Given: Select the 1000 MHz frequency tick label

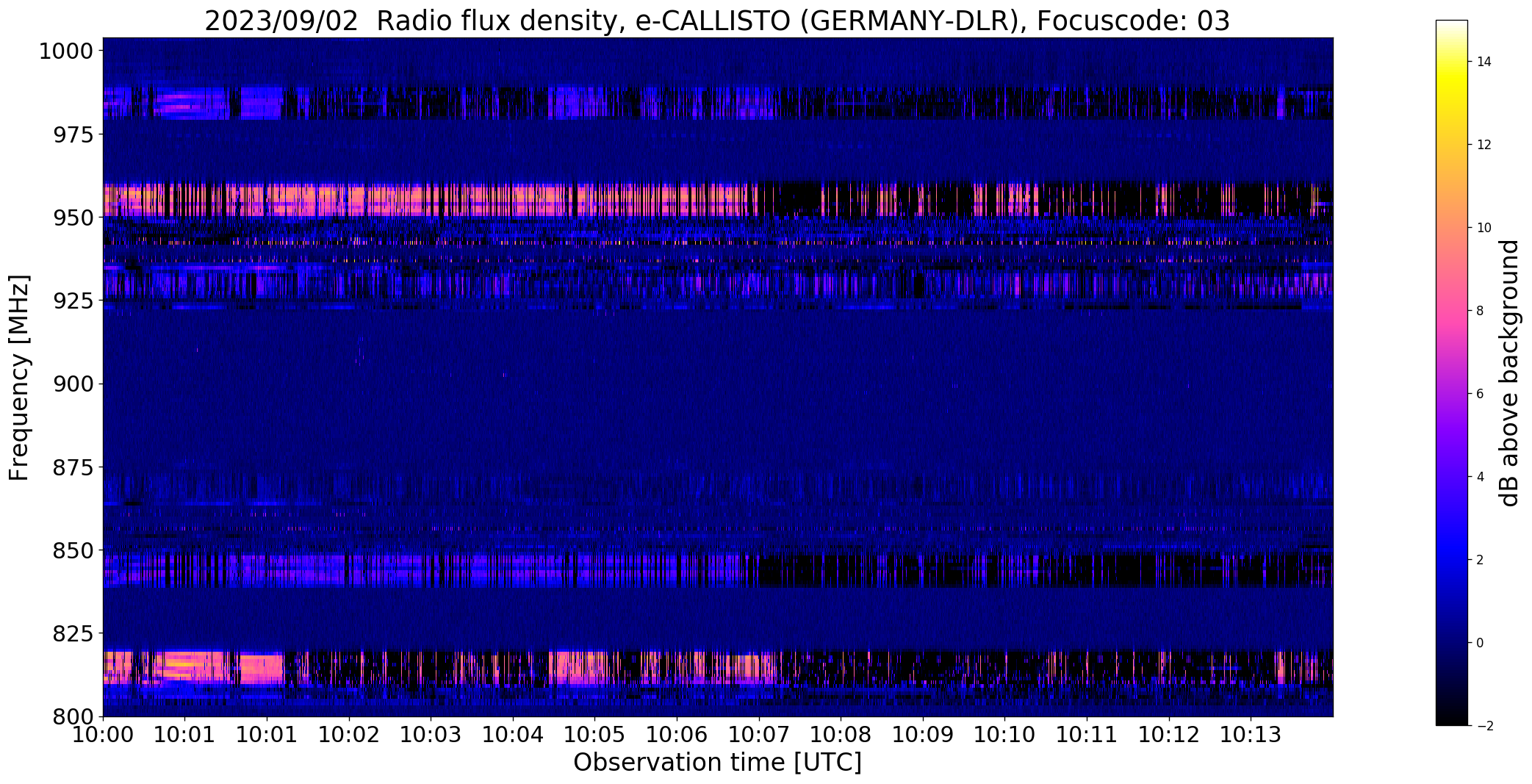Looking at the screenshot, I should coord(66,51).
